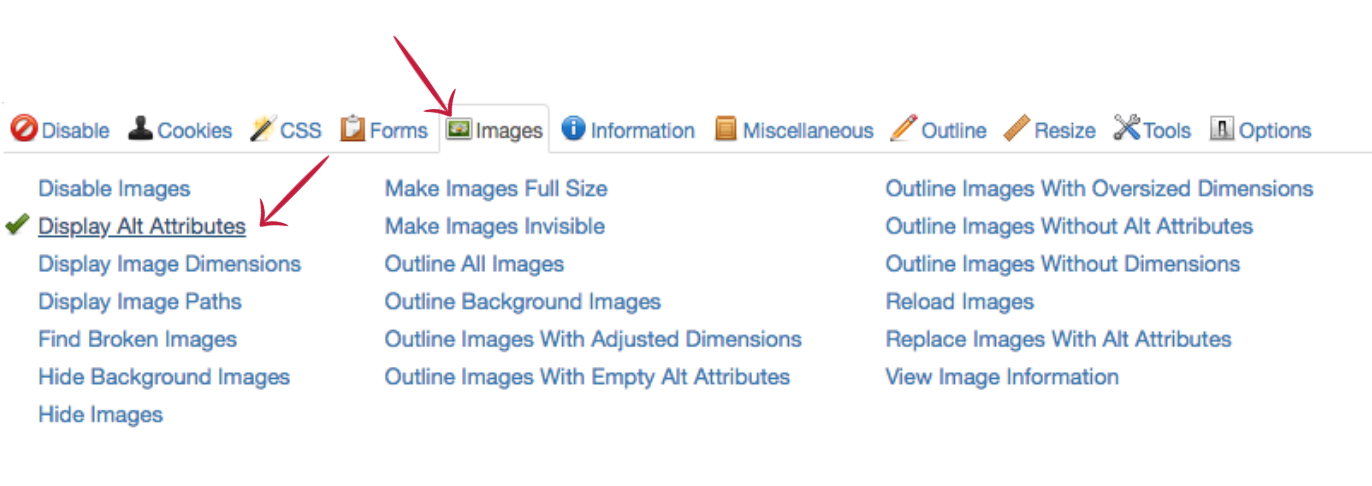
Task: Click the Options toolbar icon
Action: 1221,129
